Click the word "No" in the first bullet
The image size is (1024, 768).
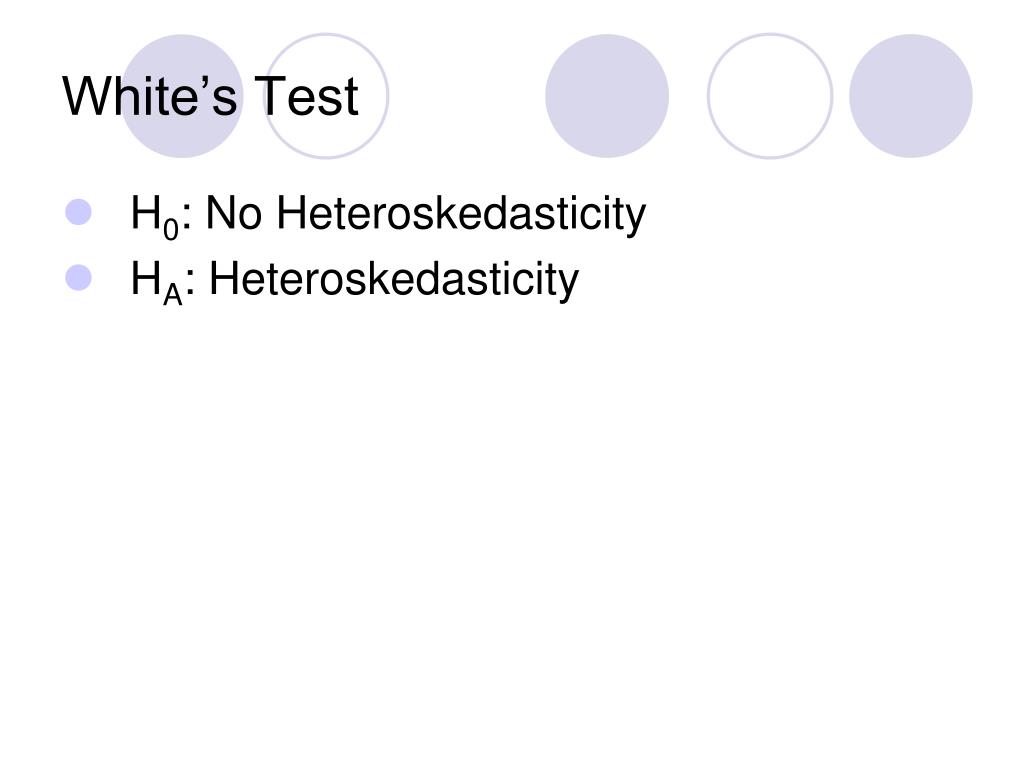click(234, 213)
